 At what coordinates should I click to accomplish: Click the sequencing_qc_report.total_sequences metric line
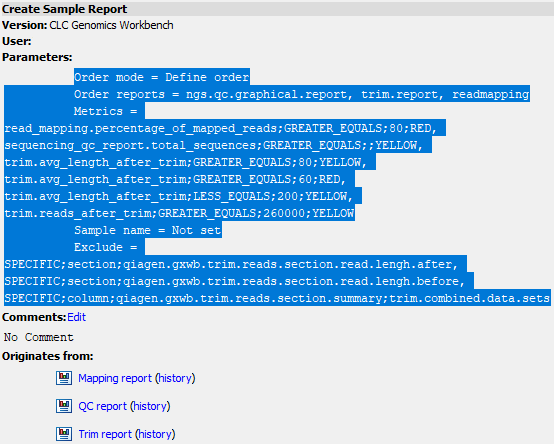click(x=214, y=145)
